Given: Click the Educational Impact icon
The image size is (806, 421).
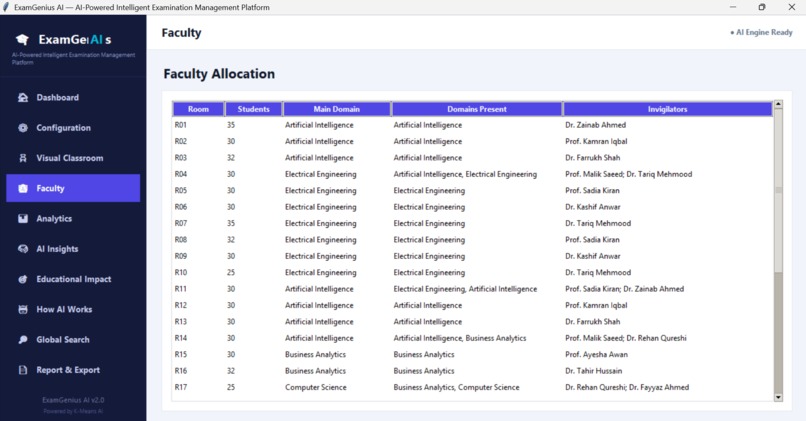Looking at the screenshot, I should click(23, 279).
